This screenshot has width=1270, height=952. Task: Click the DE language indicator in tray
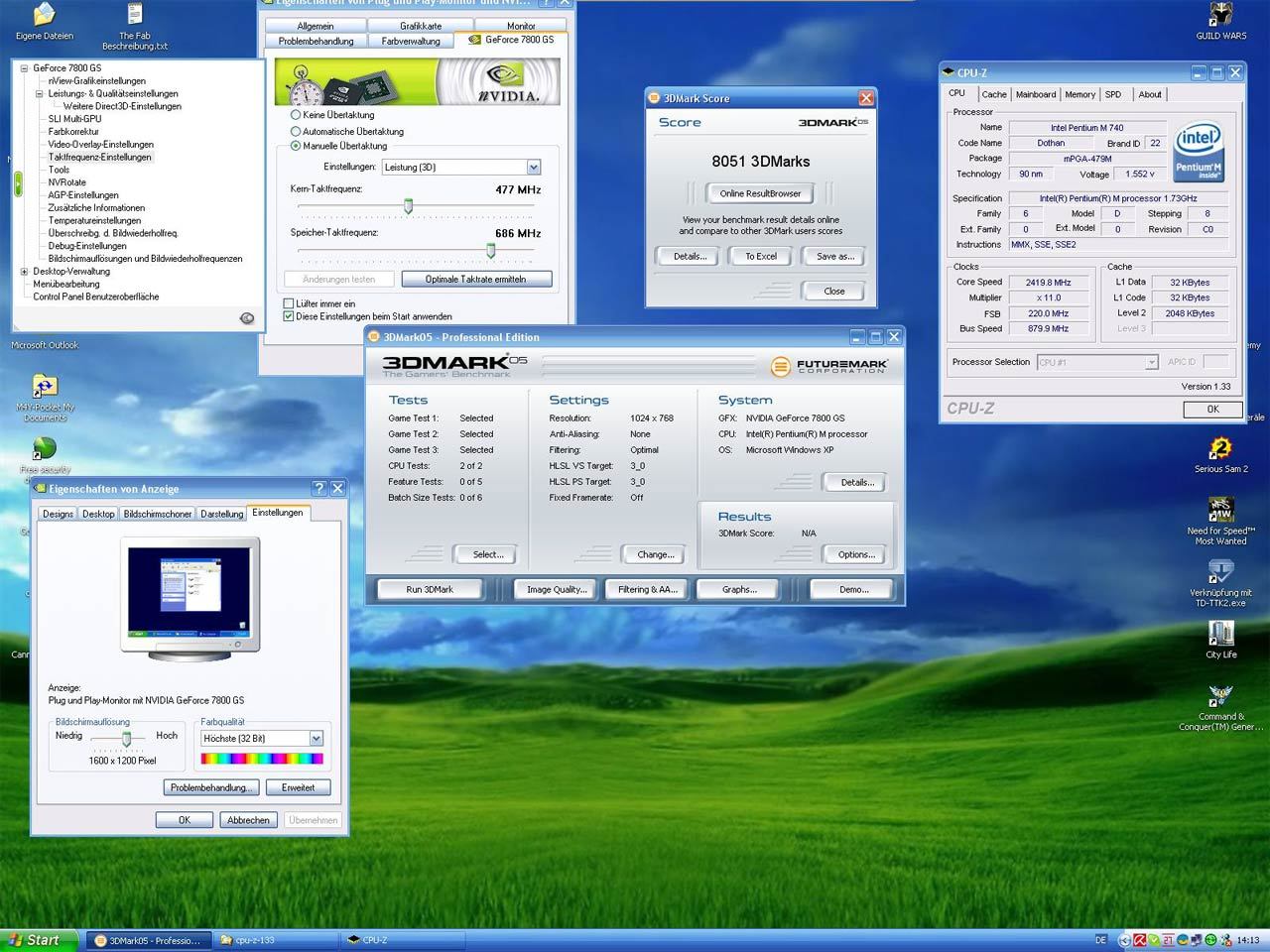coord(1100,940)
